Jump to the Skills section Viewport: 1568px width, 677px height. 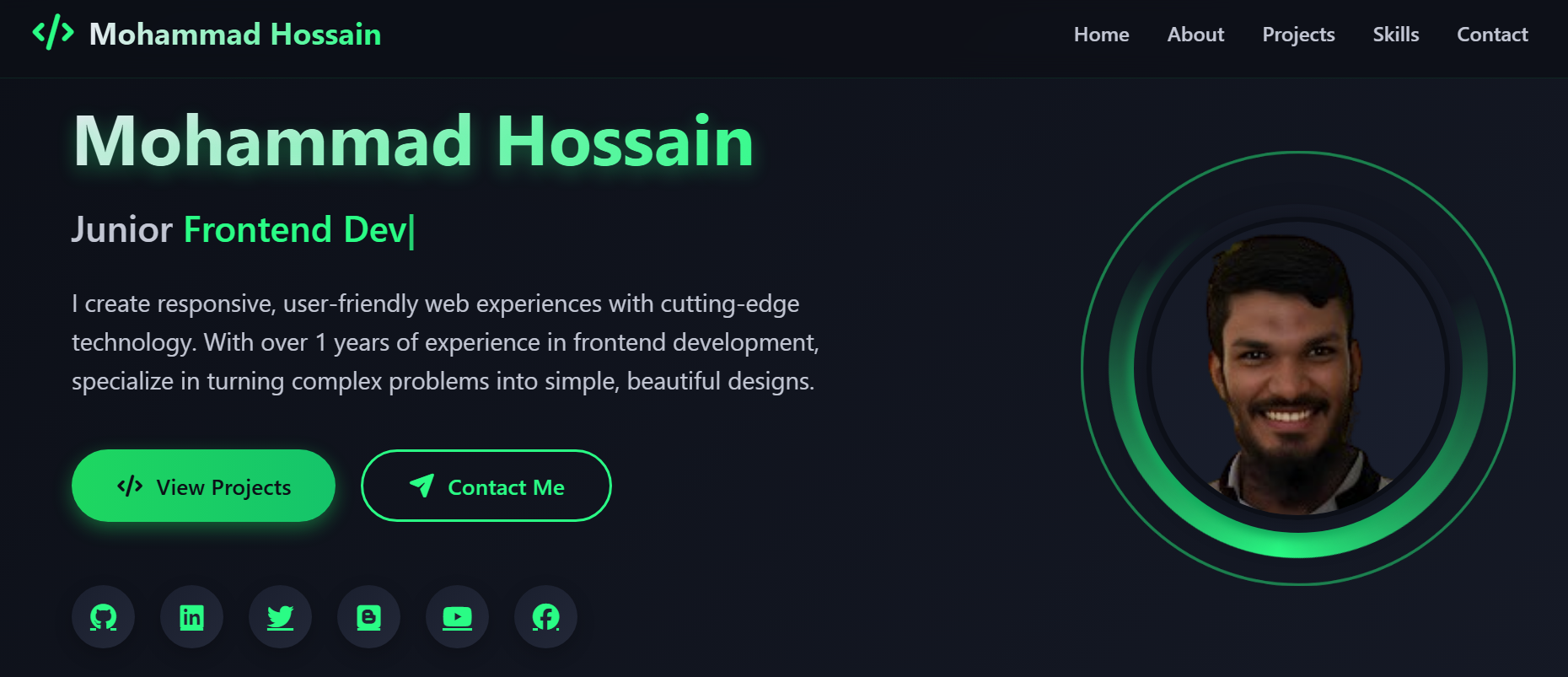pos(1395,35)
